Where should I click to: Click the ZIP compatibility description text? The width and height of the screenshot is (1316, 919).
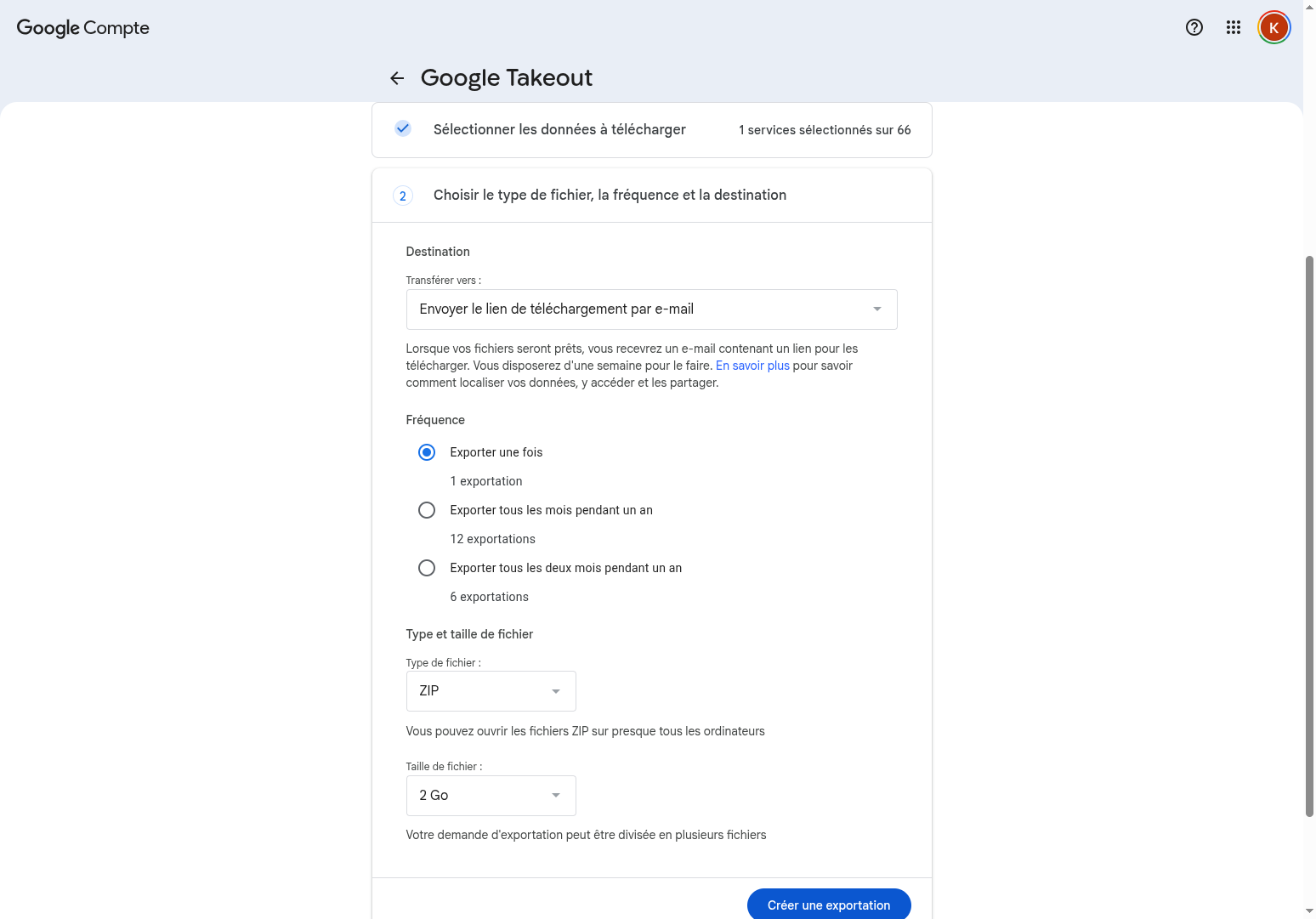(585, 731)
